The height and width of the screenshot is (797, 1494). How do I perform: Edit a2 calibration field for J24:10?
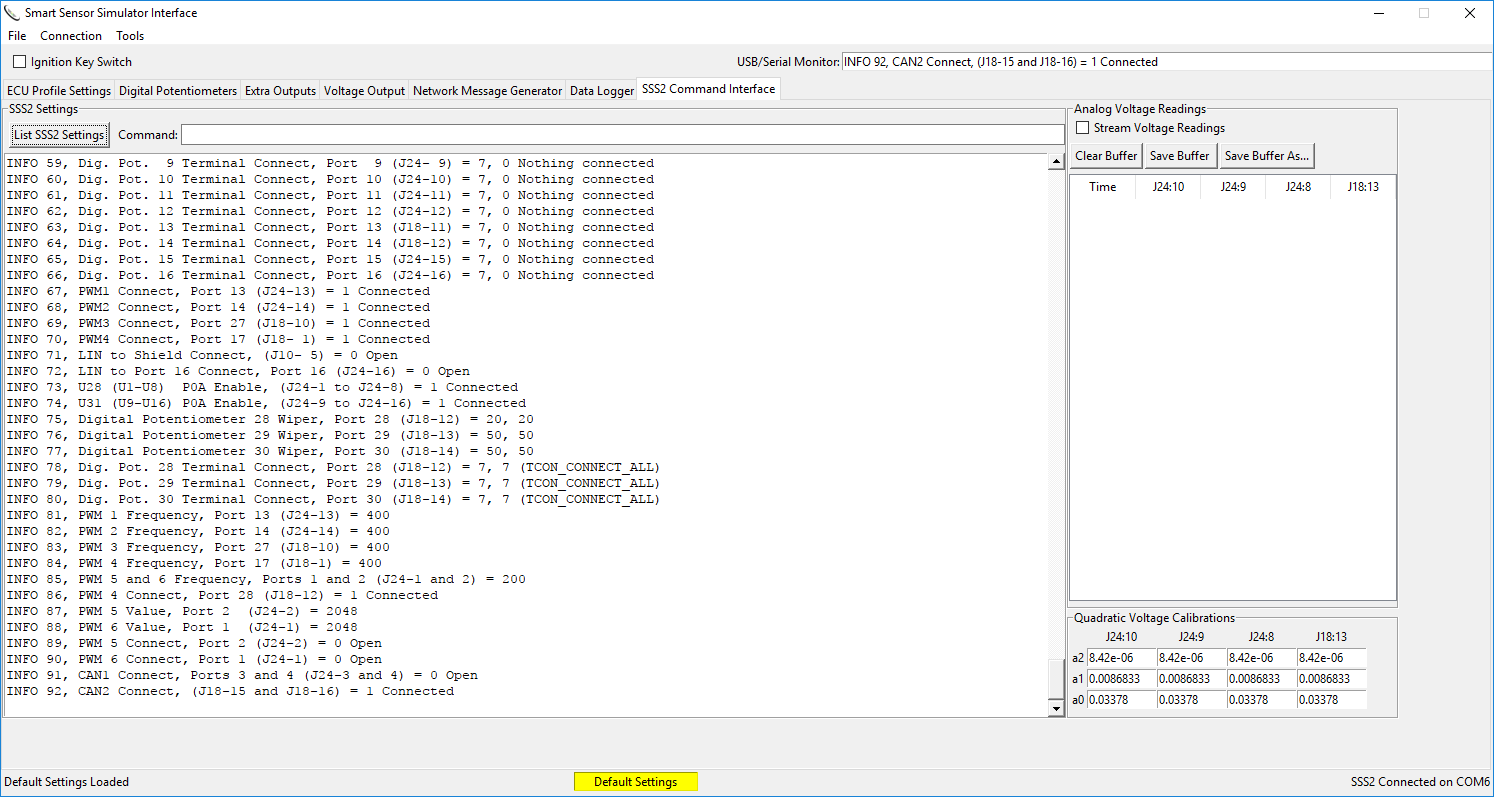pos(1121,658)
